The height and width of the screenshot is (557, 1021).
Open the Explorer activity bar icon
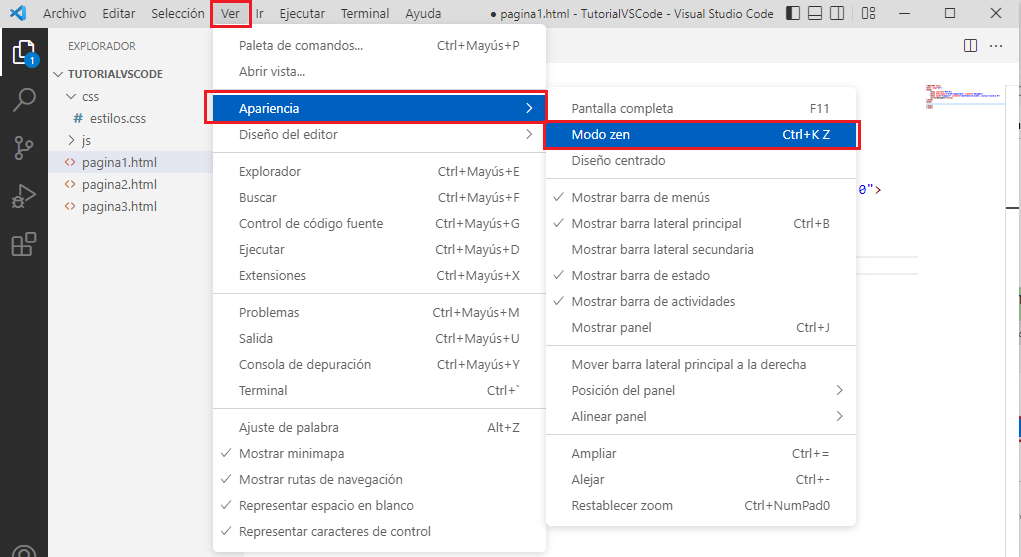click(x=24, y=52)
